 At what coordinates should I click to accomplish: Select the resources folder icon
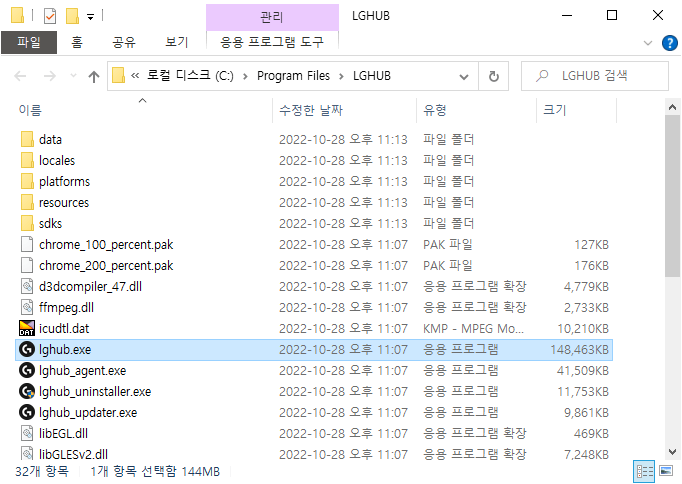click(27, 203)
